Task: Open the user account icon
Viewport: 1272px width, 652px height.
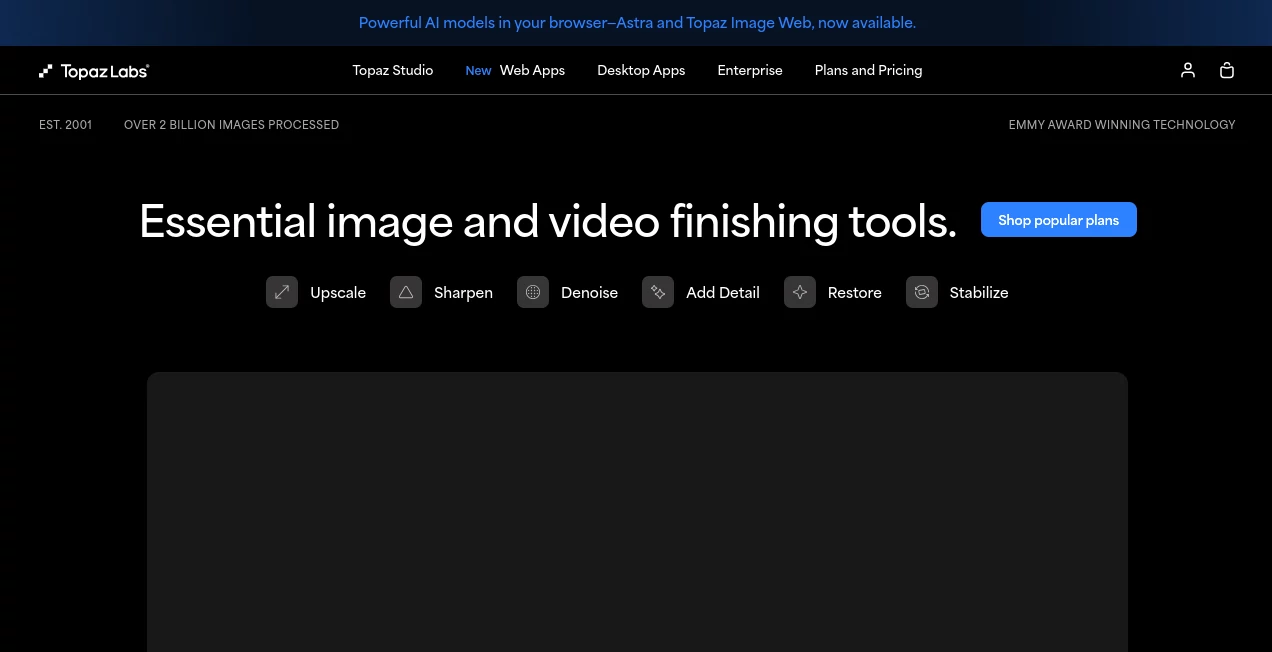Action: 1188,70
